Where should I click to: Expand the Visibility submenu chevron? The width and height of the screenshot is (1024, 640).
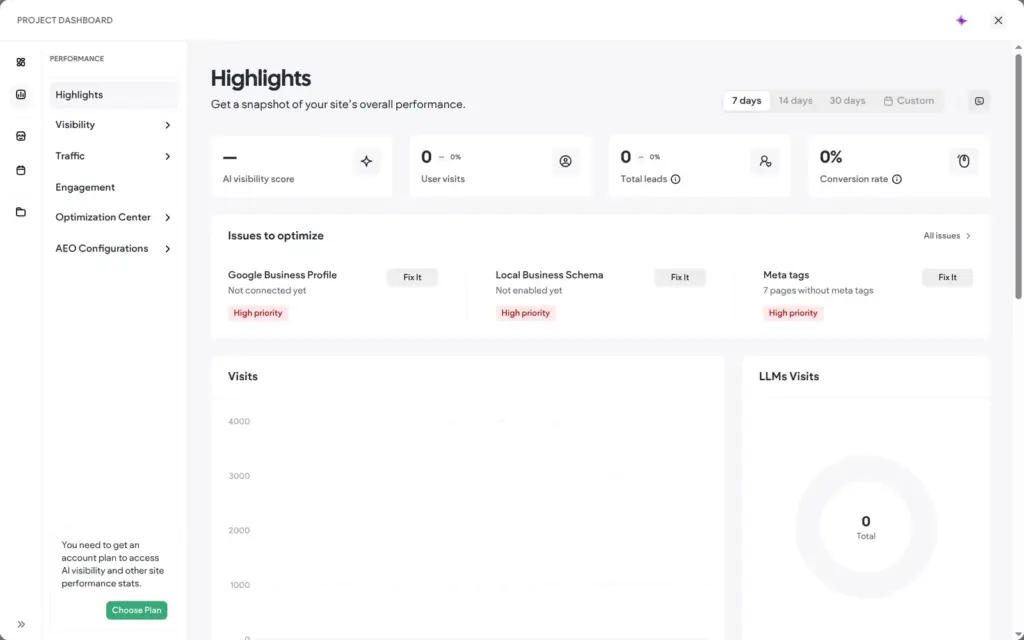tap(168, 125)
